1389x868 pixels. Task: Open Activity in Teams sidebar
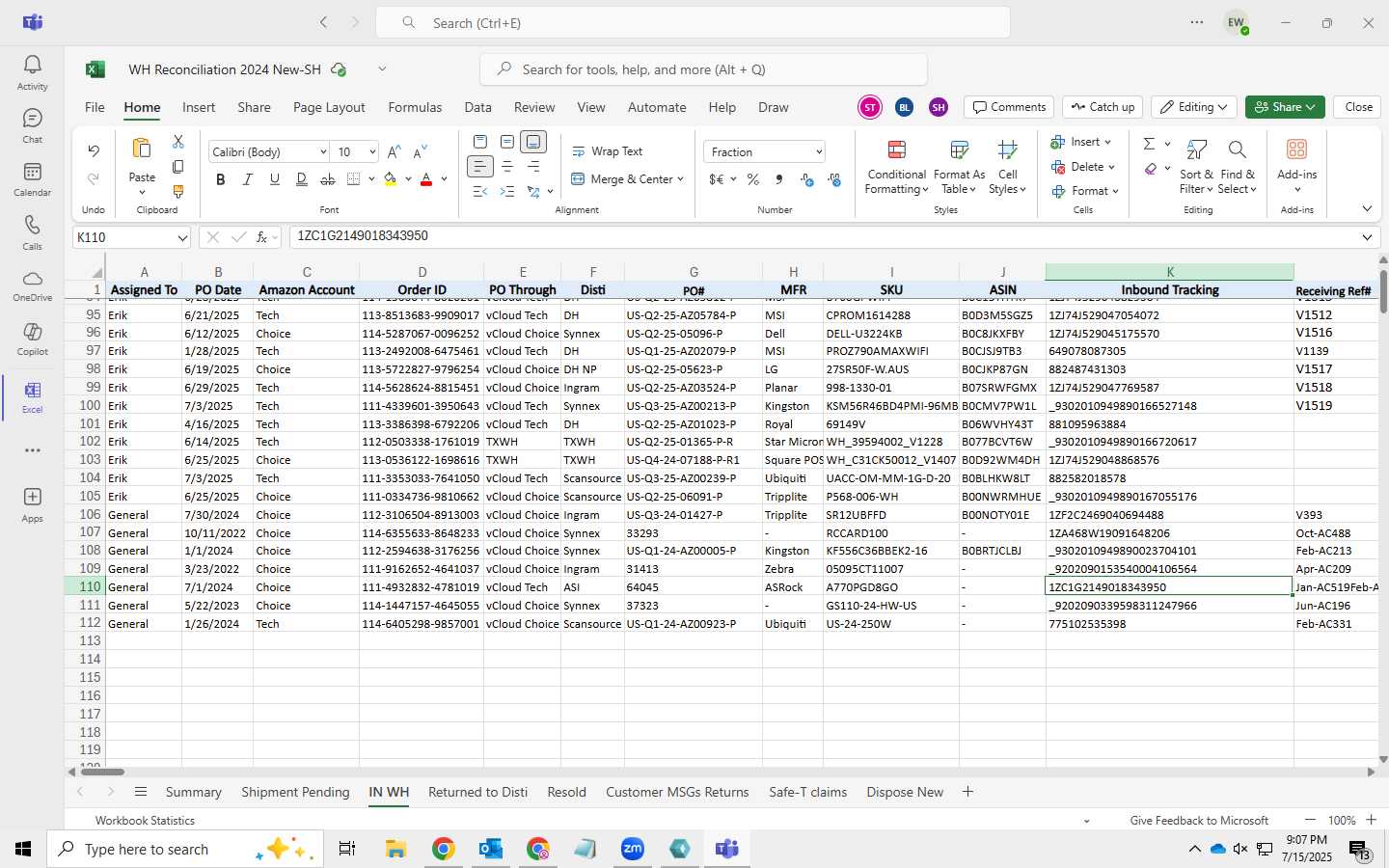click(32, 72)
